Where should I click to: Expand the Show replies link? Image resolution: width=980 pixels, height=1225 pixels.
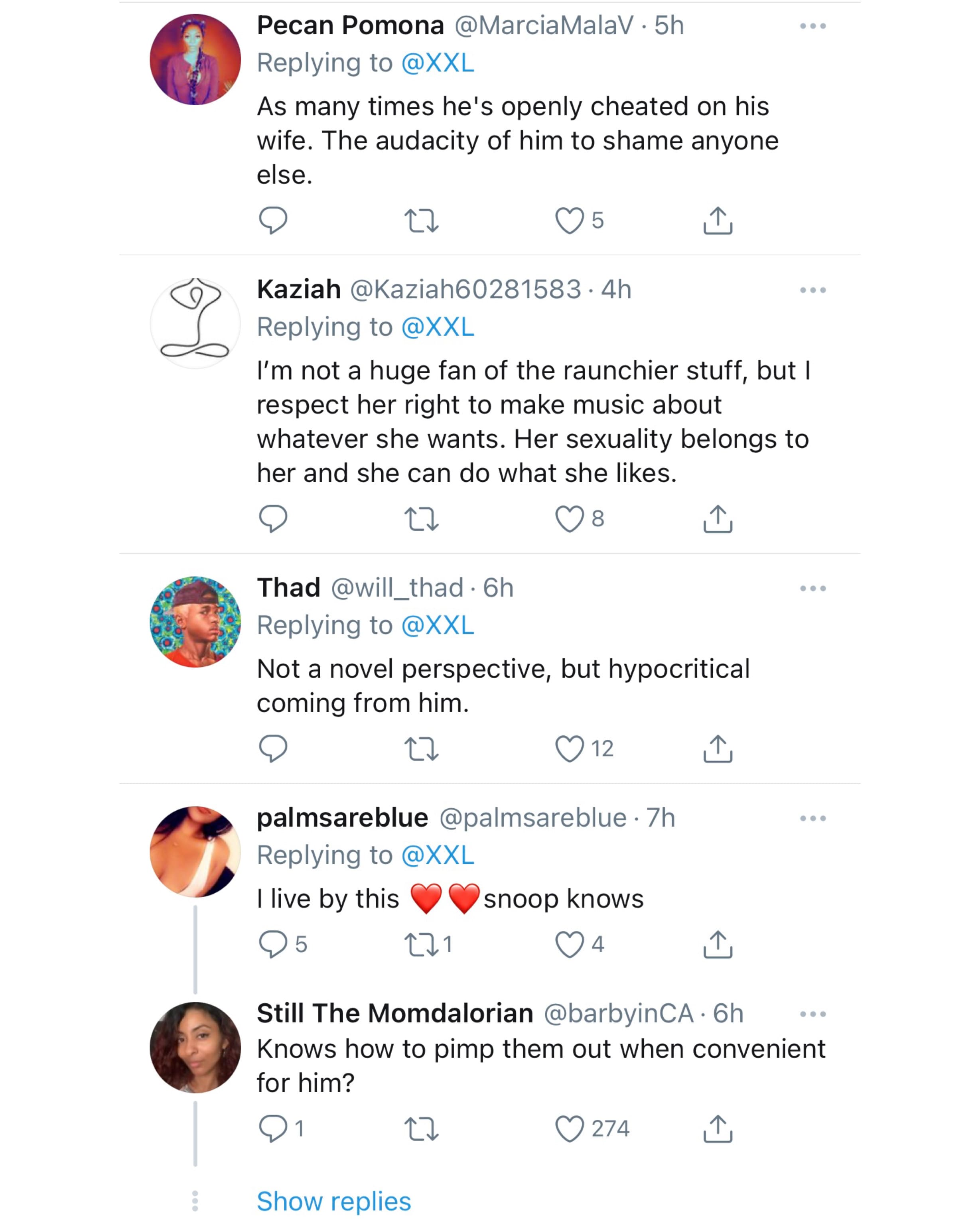(334, 1201)
